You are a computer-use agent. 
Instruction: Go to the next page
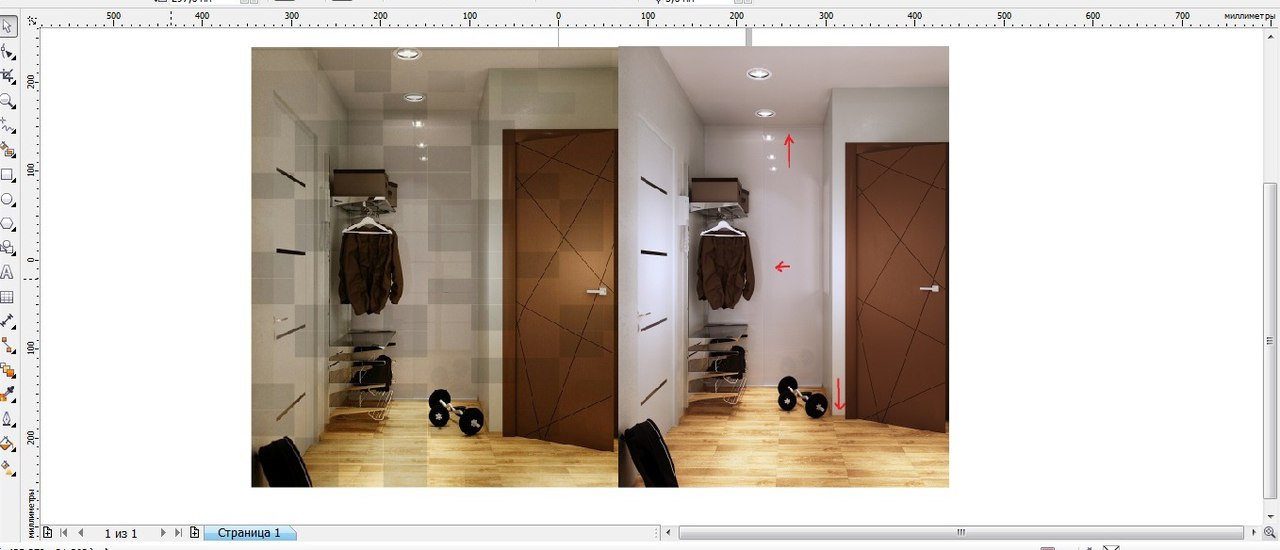[163, 533]
